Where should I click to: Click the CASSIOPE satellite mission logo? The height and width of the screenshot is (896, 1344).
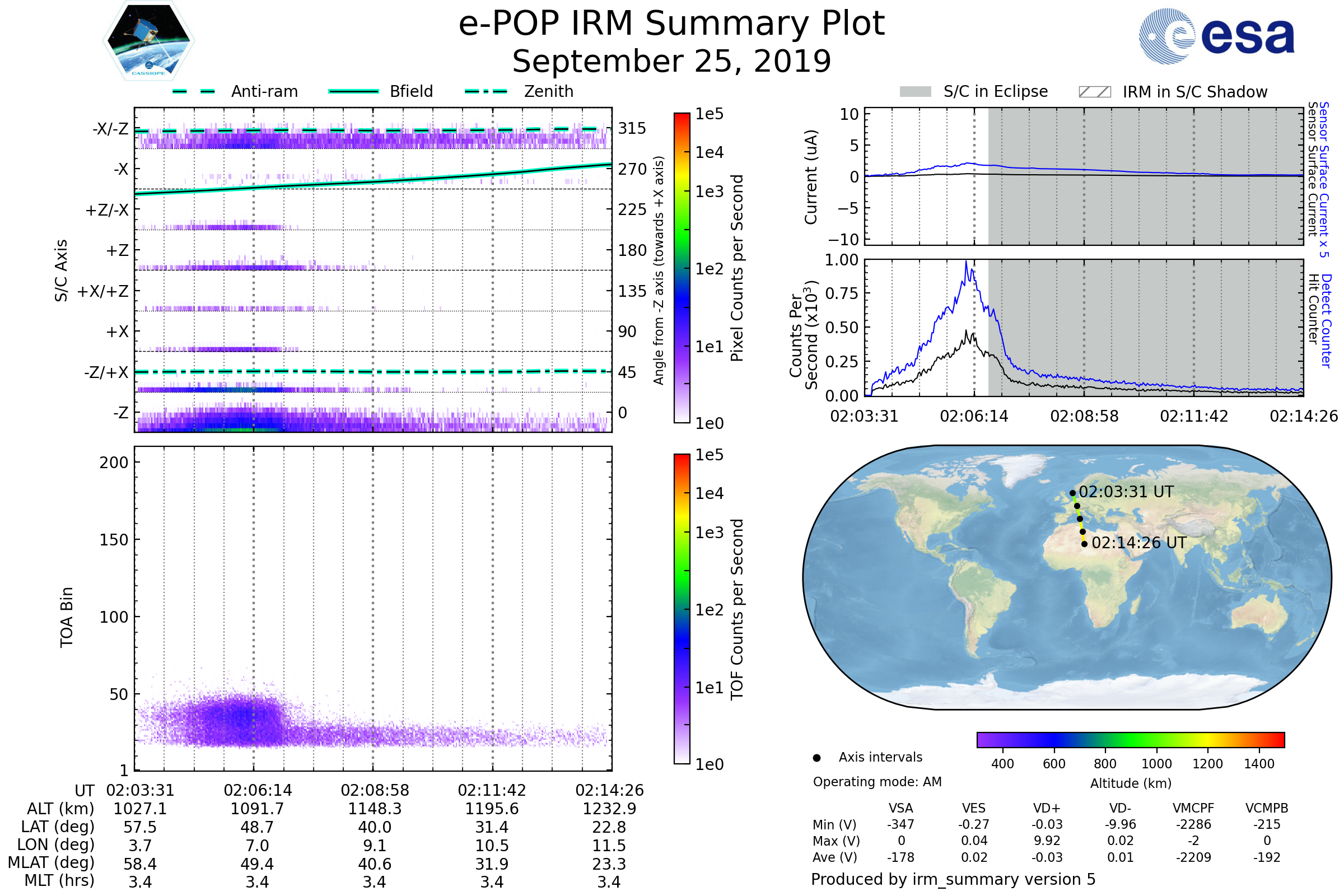tap(148, 41)
